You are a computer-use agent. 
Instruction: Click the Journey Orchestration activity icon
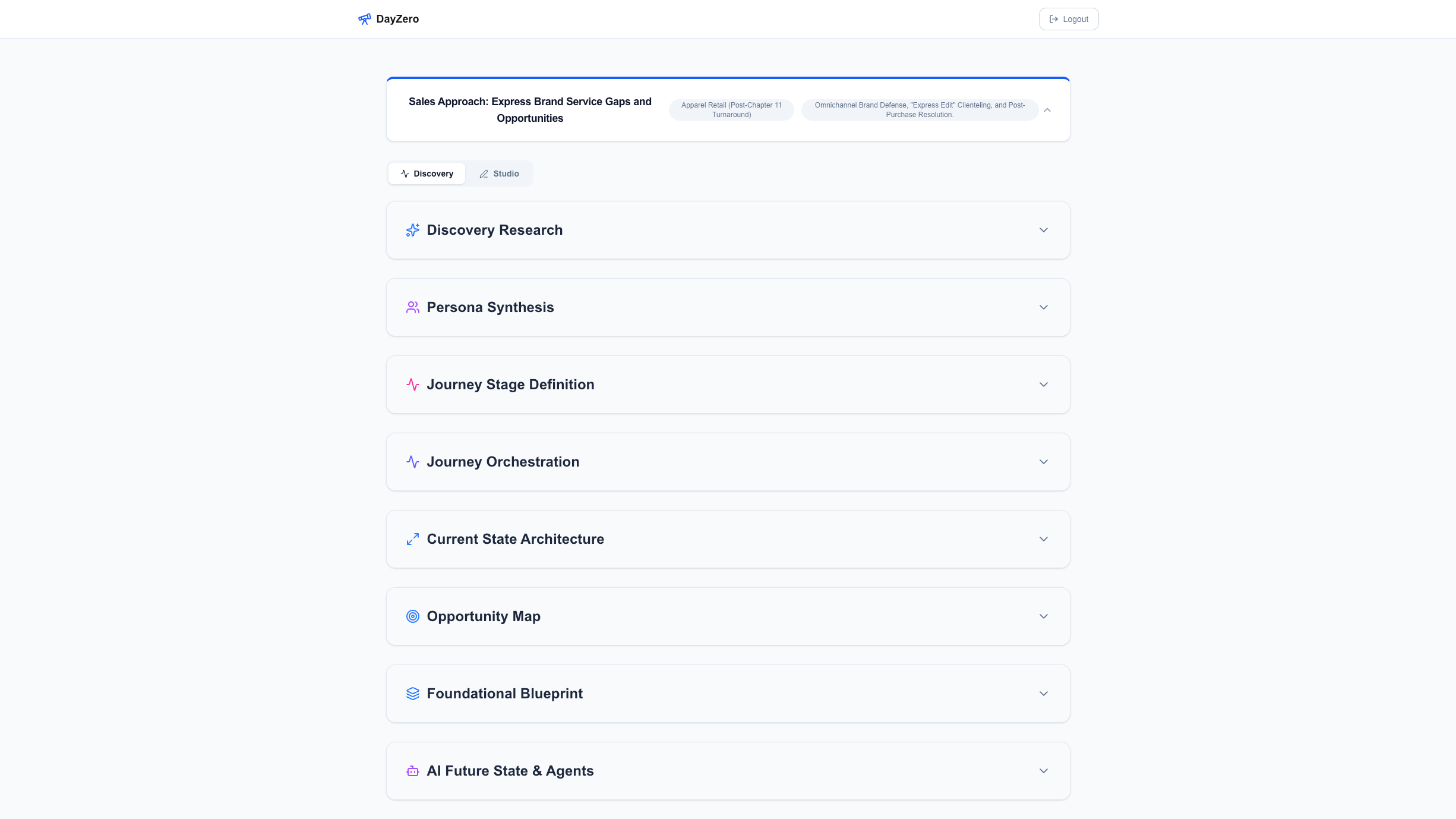pos(412,462)
